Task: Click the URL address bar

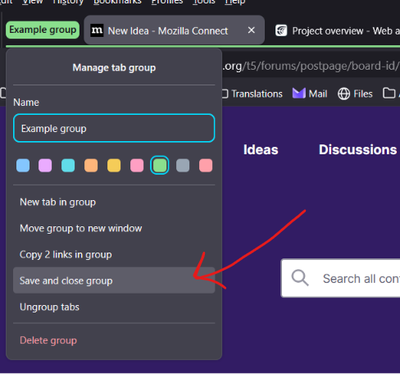Action: 310,66
